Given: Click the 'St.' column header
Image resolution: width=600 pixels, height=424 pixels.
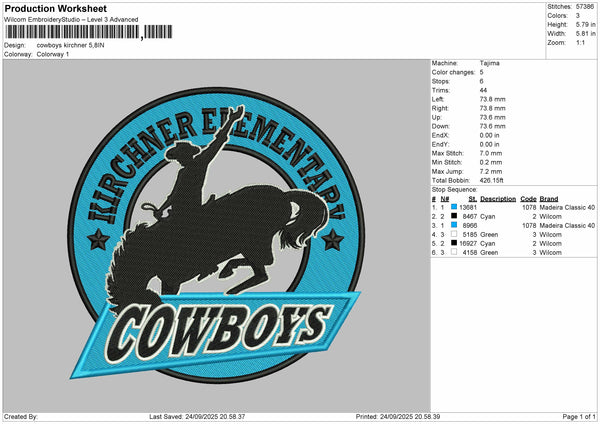Looking at the screenshot, I should click(473, 199).
